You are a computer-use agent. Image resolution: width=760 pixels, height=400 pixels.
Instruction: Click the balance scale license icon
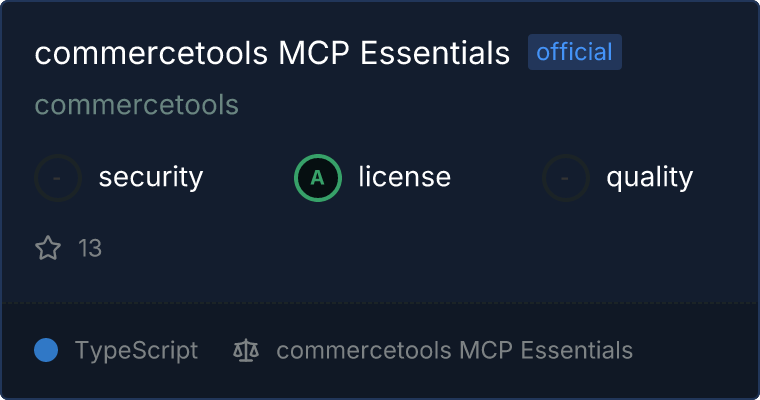pyautogui.click(x=245, y=350)
